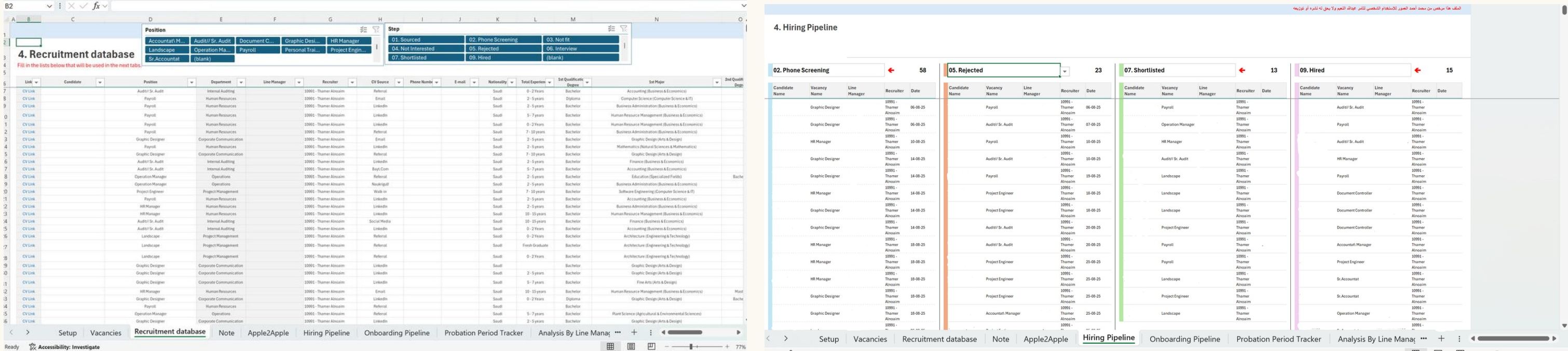This screenshot has height=351, width=1568.
Task: Add a new sheet in Hiring Pipeline window
Action: click(x=1441, y=338)
